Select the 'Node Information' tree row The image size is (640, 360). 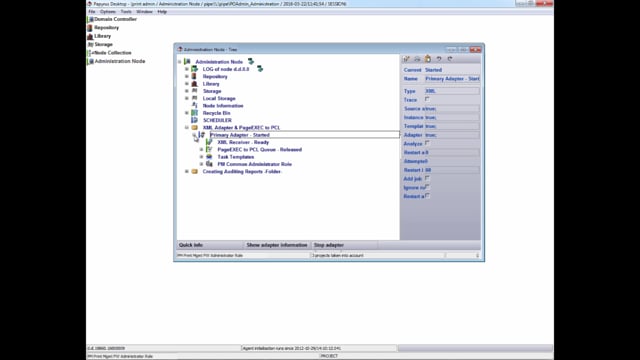tap(223, 106)
